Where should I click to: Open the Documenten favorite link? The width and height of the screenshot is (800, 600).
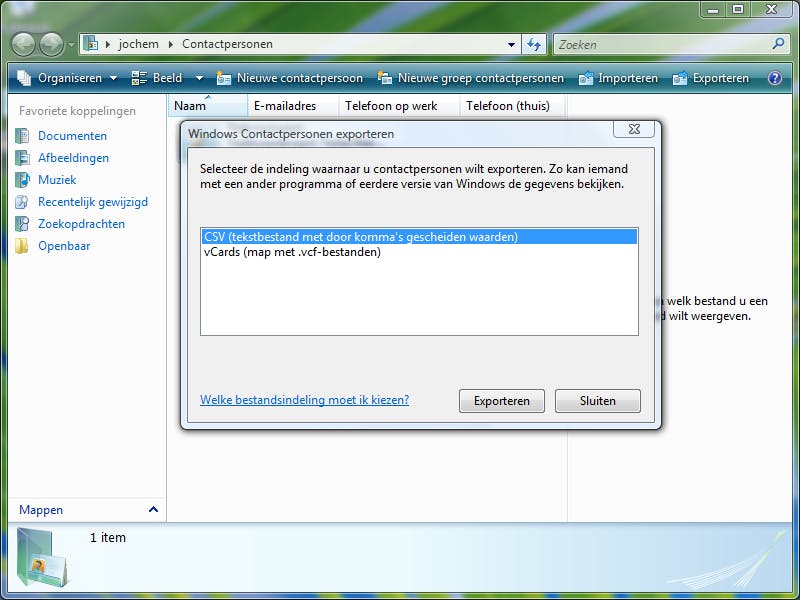click(72, 136)
